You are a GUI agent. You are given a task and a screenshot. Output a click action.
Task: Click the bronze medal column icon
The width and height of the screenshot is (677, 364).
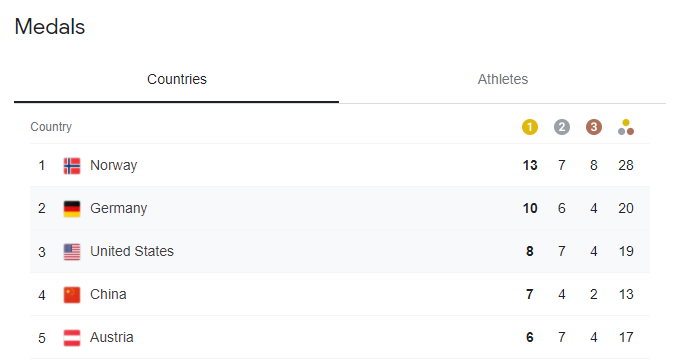(x=594, y=127)
